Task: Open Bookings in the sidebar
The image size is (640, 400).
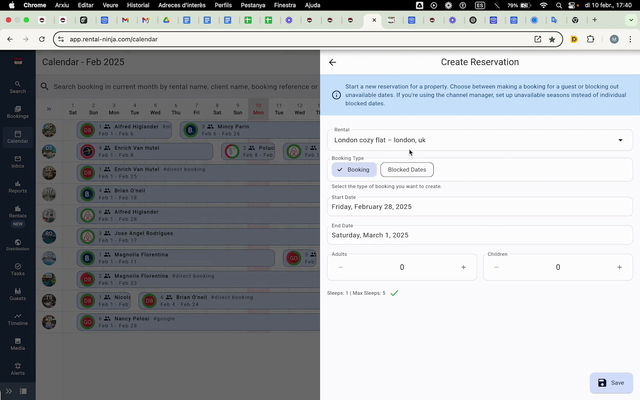Action: tap(18, 112)
